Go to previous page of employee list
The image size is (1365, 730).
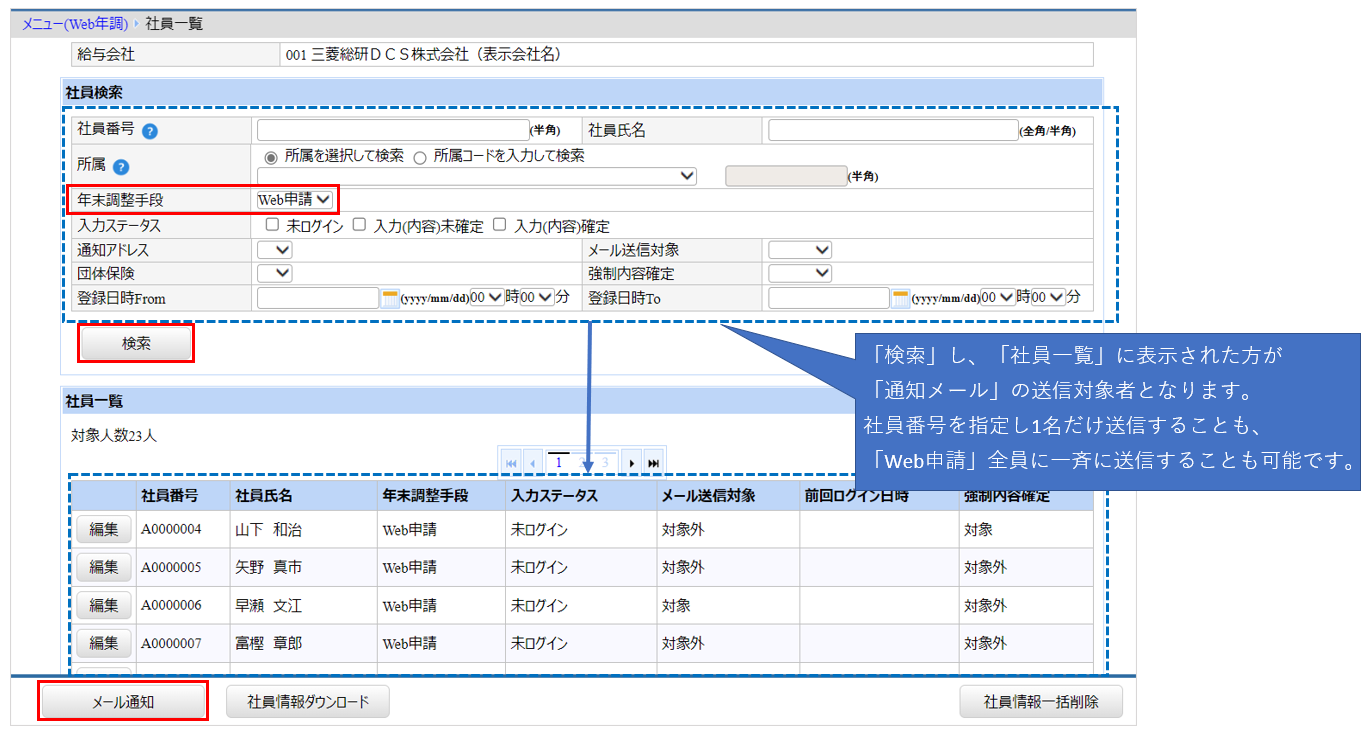point(533,463)
